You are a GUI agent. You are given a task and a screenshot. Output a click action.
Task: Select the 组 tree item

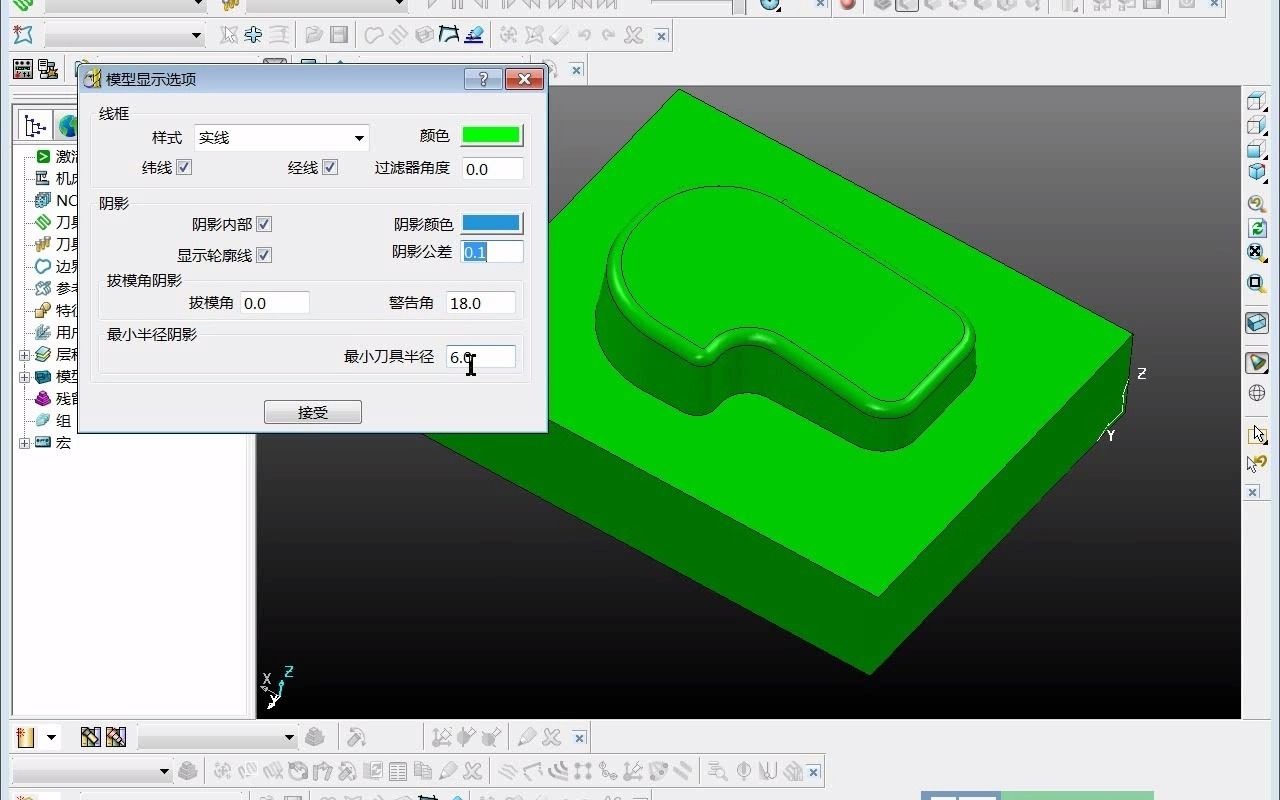[x=53, y=420]
